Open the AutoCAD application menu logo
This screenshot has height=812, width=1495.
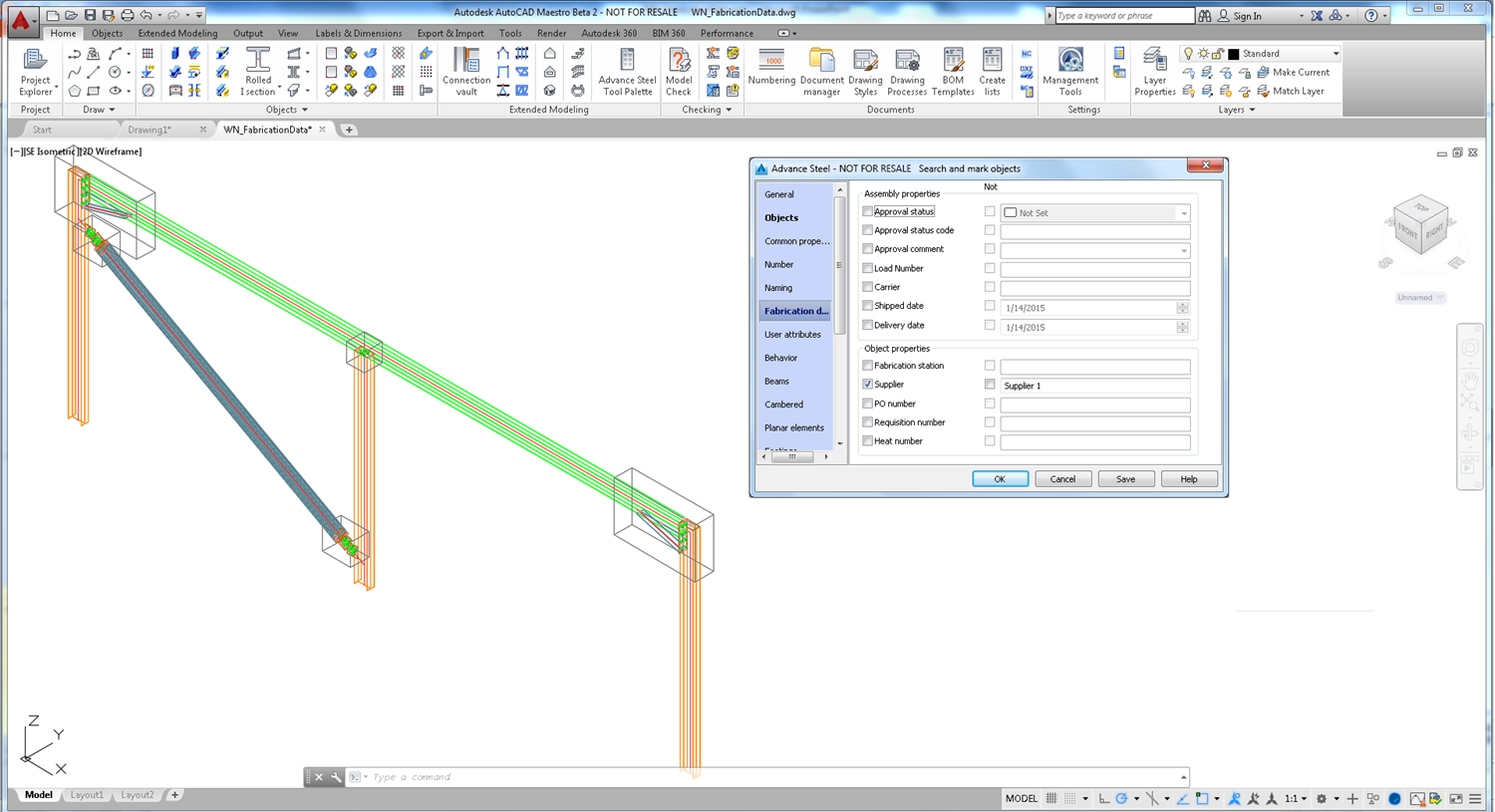coord(21,20)
